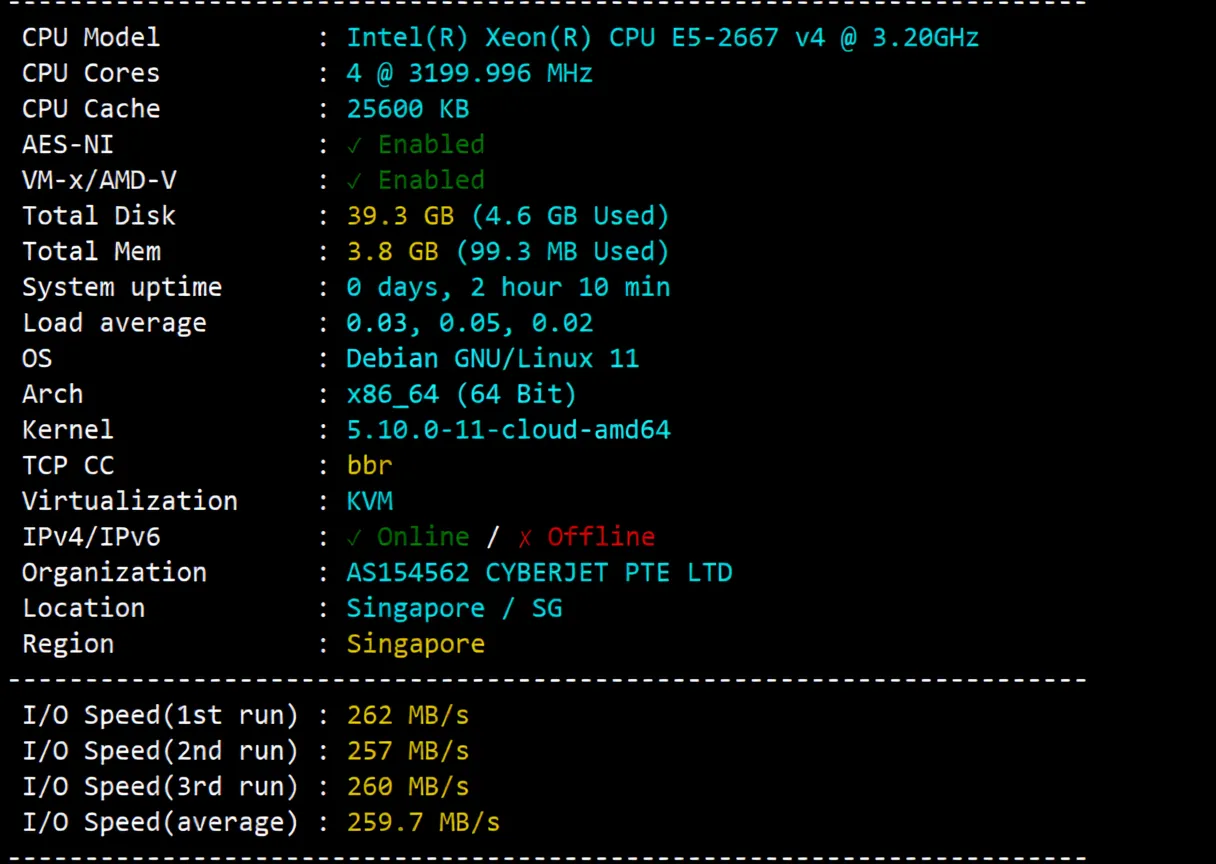Image resolution: width=1216 pixels, height=864 pixels.
Task: Click the AS154562 CYBERJET PTE LTD organization text
Action: 539,572
